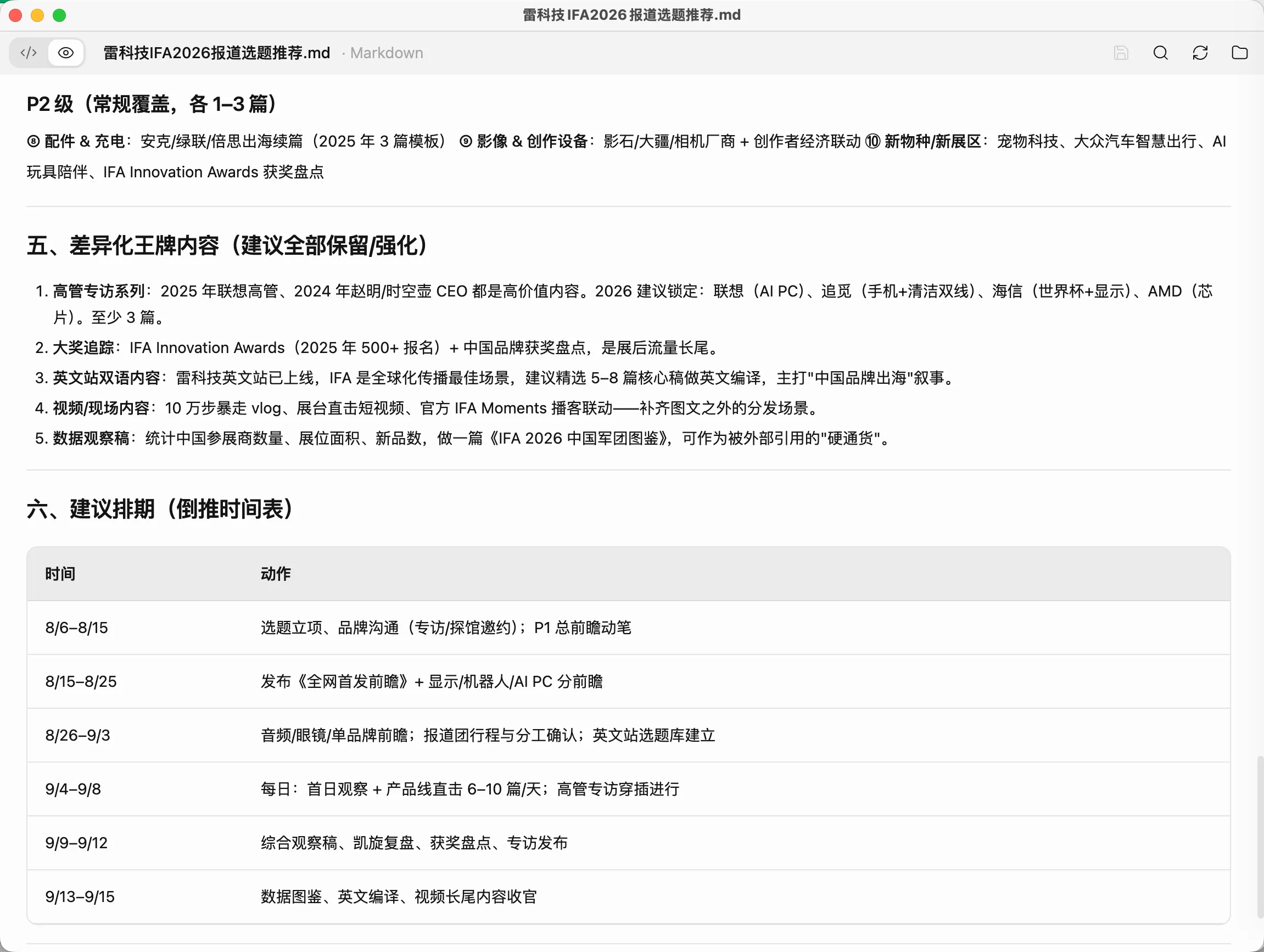Click heading P2 级（常规覆盖，各 1–3 篇）

(x=152, y=104)
